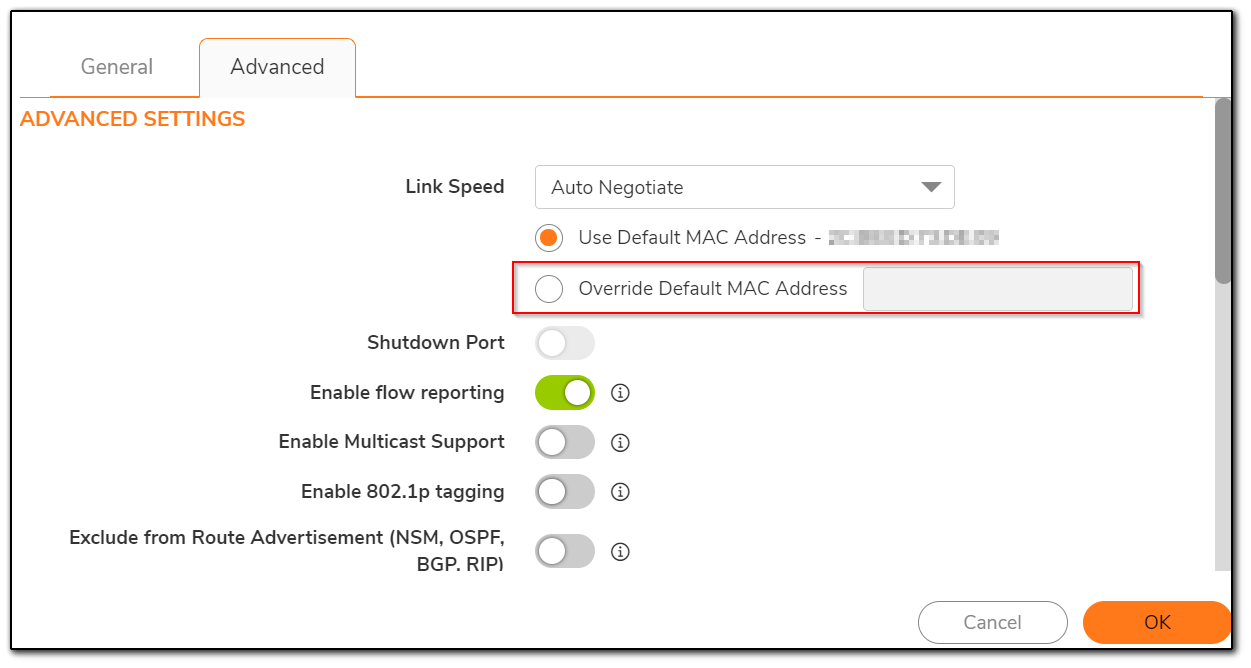Screen dimensions: 1251x668
Task: Click the Use Default MAC Address label
Action: tap(692, 238)
